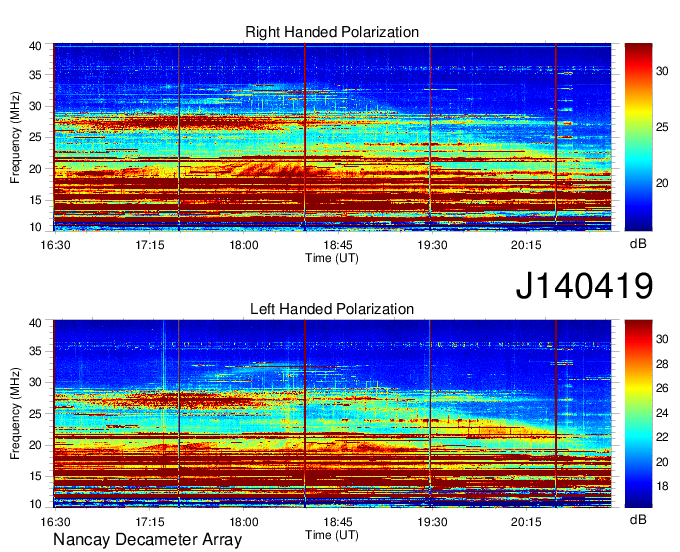This screenshot has height=552, width=680.
Task: Click the 10 MHz tick on Left Handed plot
Action: coord(36,504)
